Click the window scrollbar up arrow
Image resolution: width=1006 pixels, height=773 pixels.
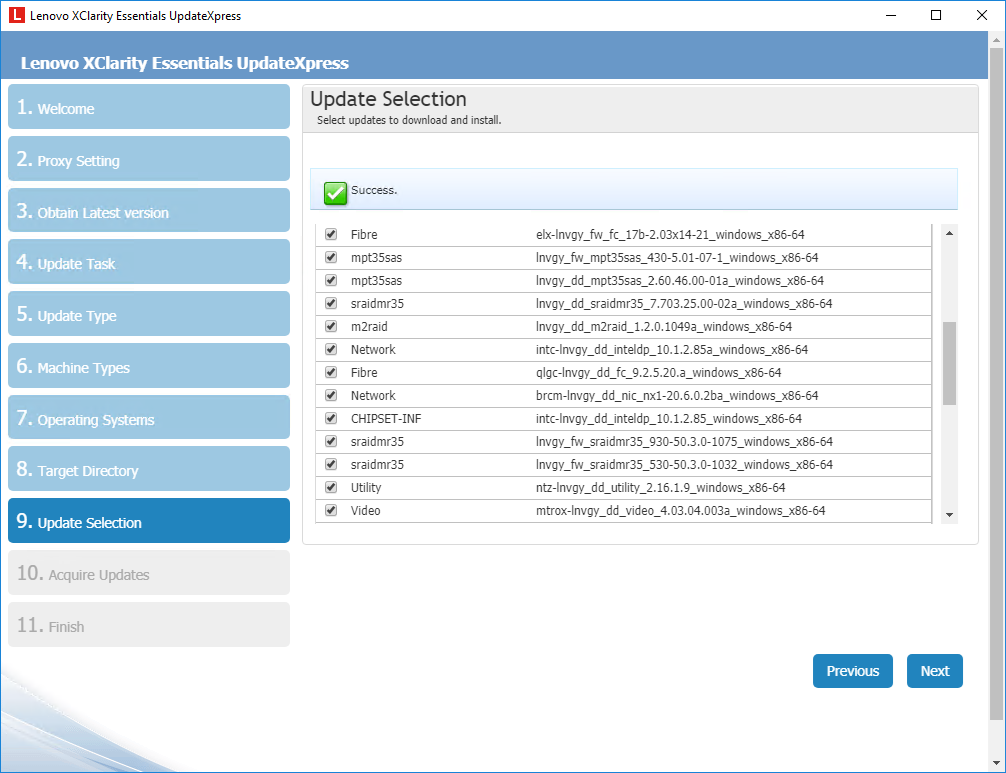pyautogui.click(x=996, y=40)
